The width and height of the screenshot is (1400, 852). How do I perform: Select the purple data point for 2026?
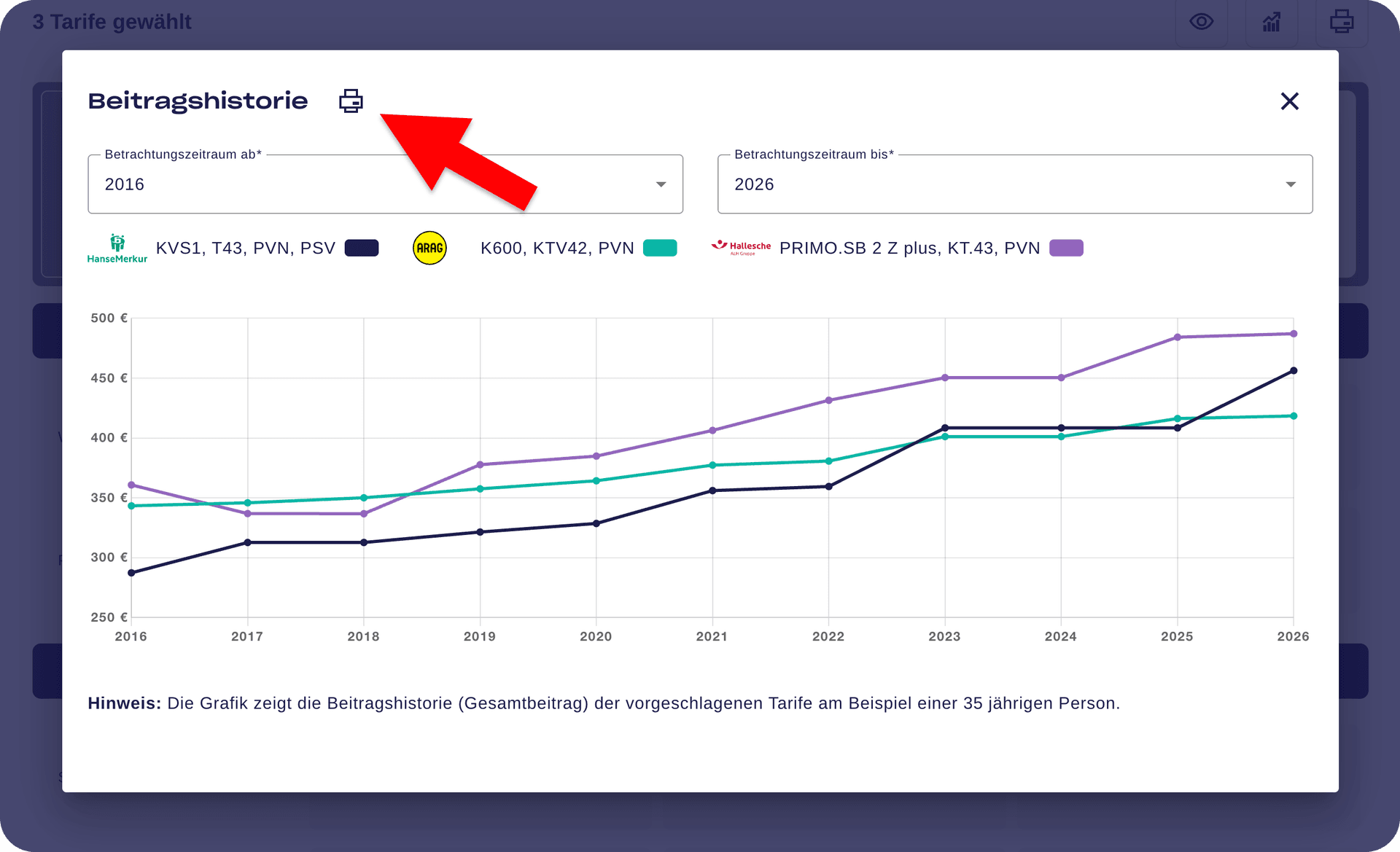[1294, 334]
